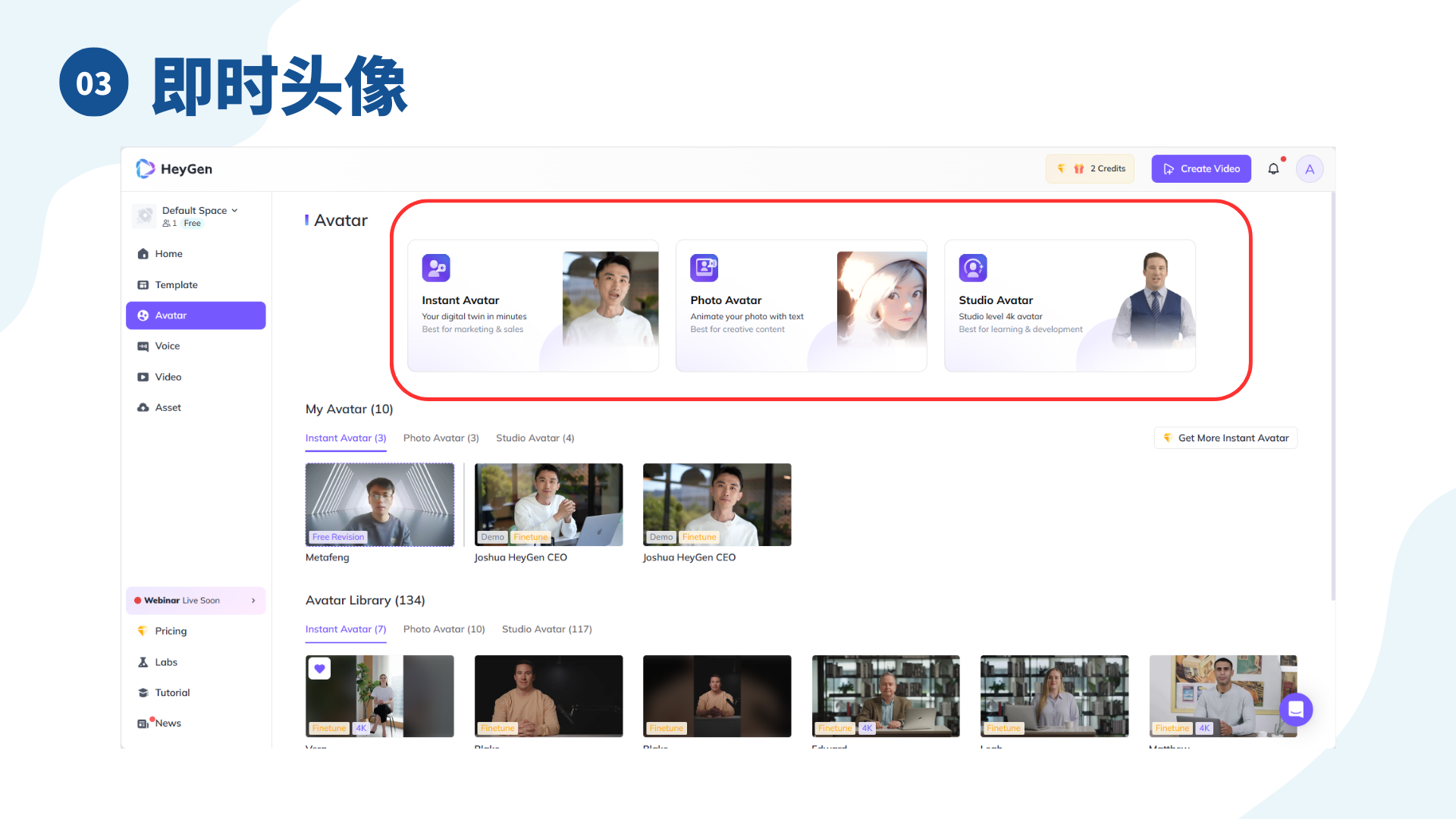Screen dimensions: 1456x819
Task: Click the News icon
Action: coord(143,723)
